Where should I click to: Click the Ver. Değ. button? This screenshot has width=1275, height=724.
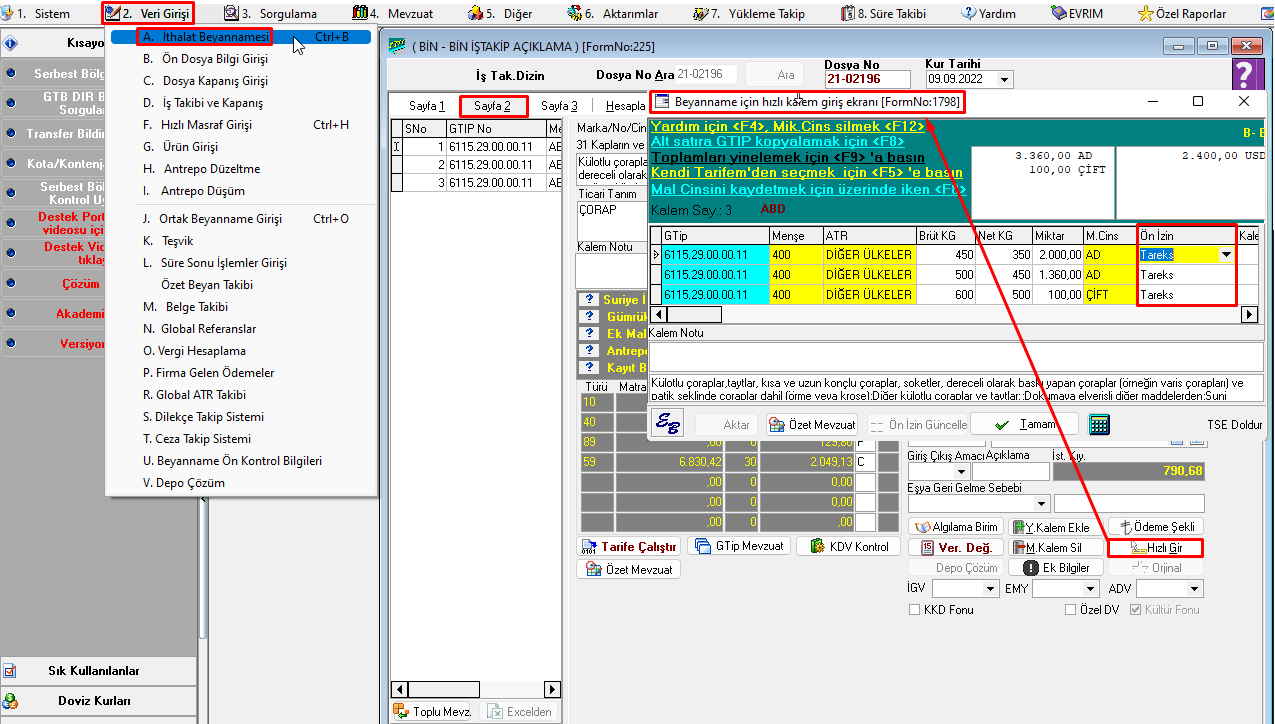956,548
